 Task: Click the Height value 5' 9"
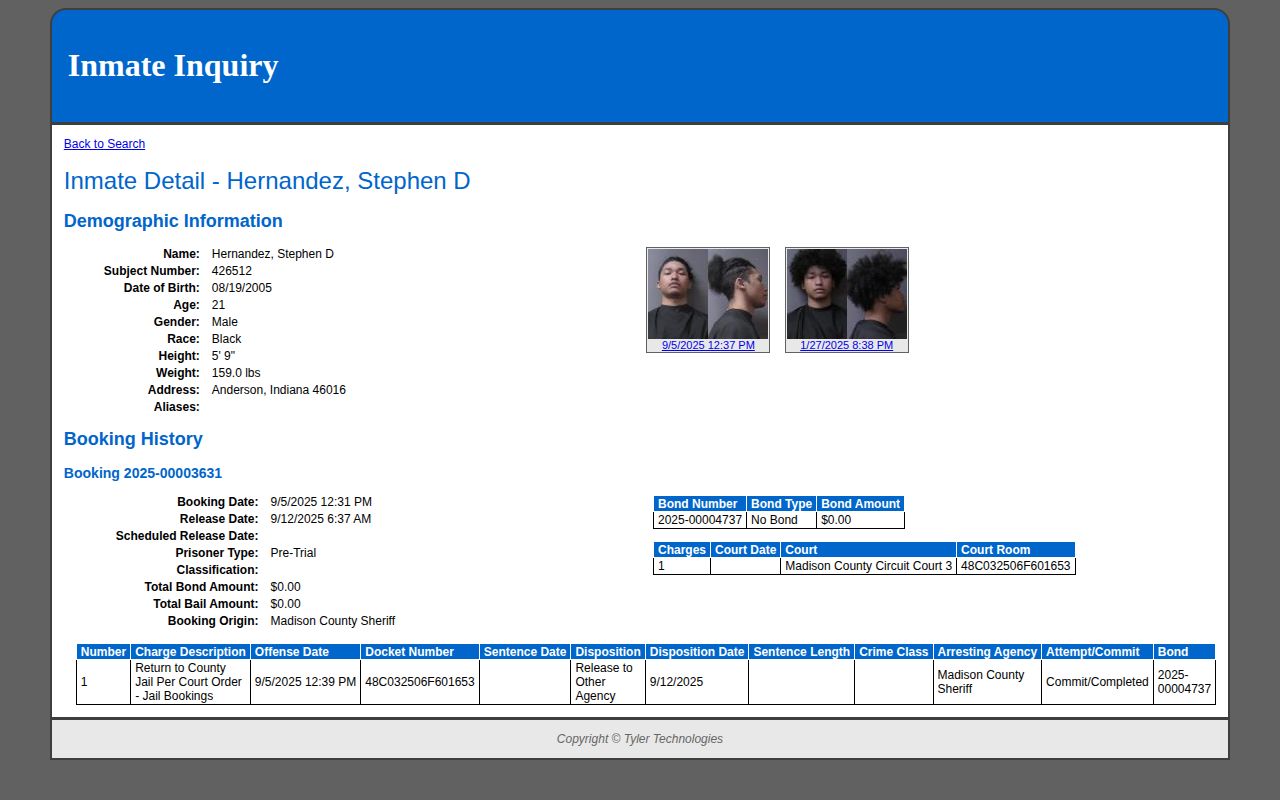point(223,356)
